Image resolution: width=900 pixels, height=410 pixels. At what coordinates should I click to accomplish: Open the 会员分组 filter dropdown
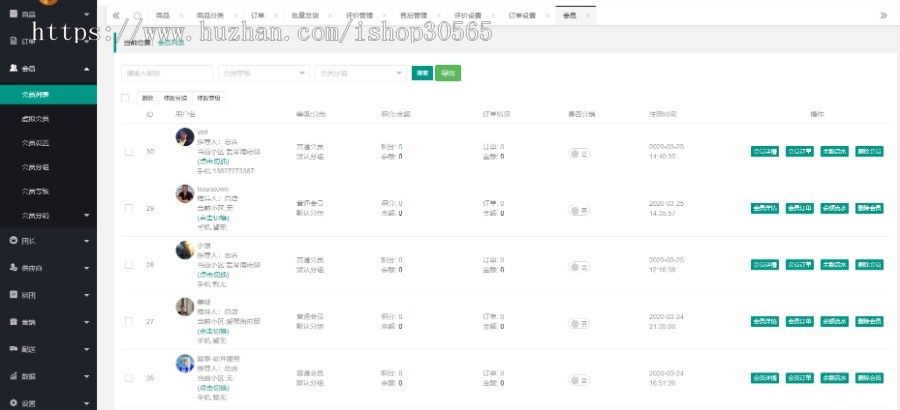[x=361, y=73]
